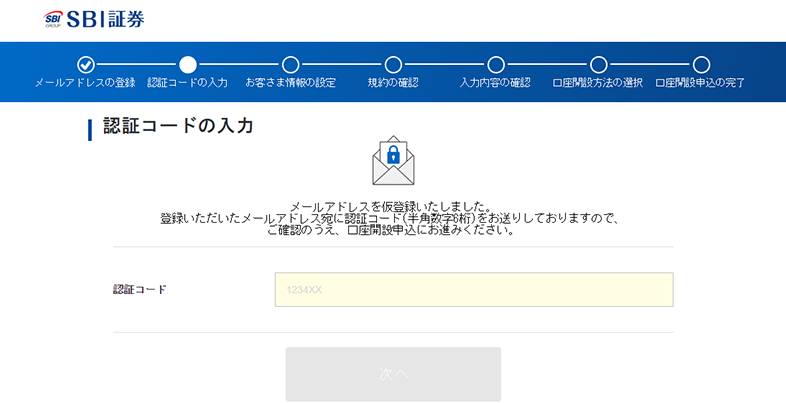Click the final step circle above 口座開設申込の完了
Image resolution: width=786 pixels, height=403 pixels.
click(x=701, y=64)
